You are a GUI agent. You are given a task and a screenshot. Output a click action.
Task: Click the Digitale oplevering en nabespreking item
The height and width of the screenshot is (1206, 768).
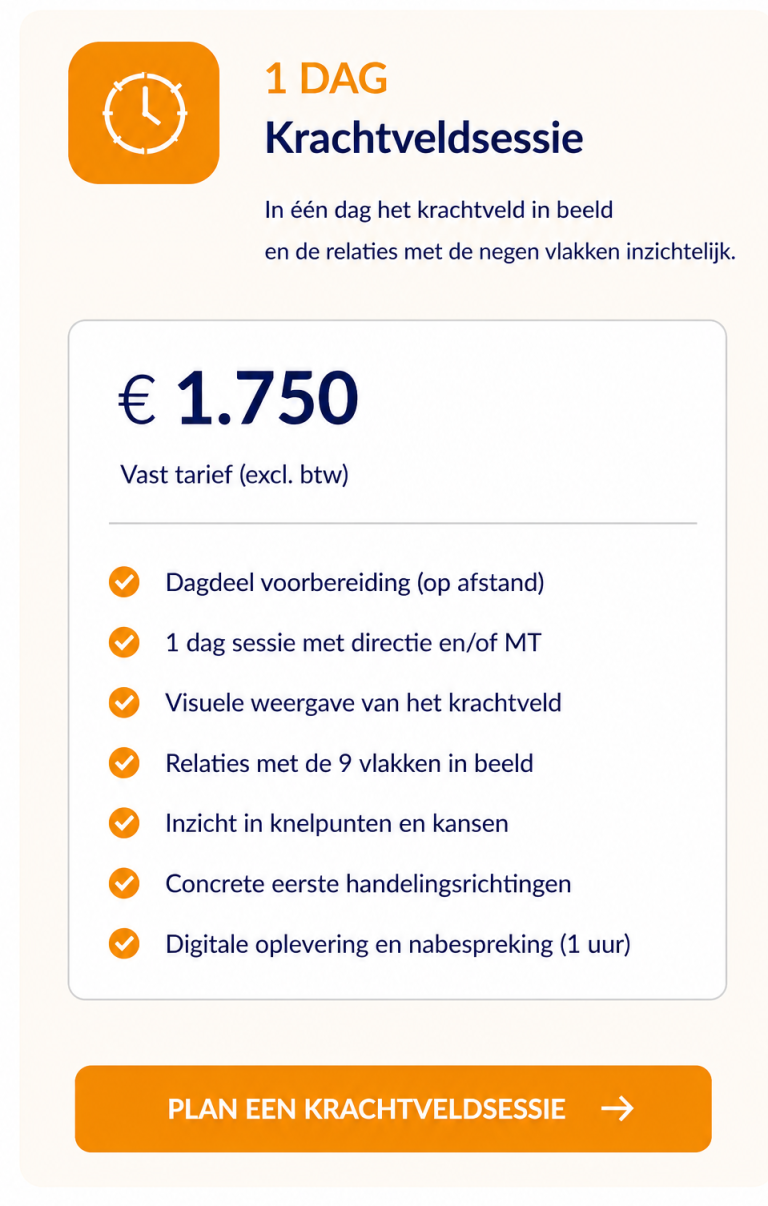pos(398,944)
